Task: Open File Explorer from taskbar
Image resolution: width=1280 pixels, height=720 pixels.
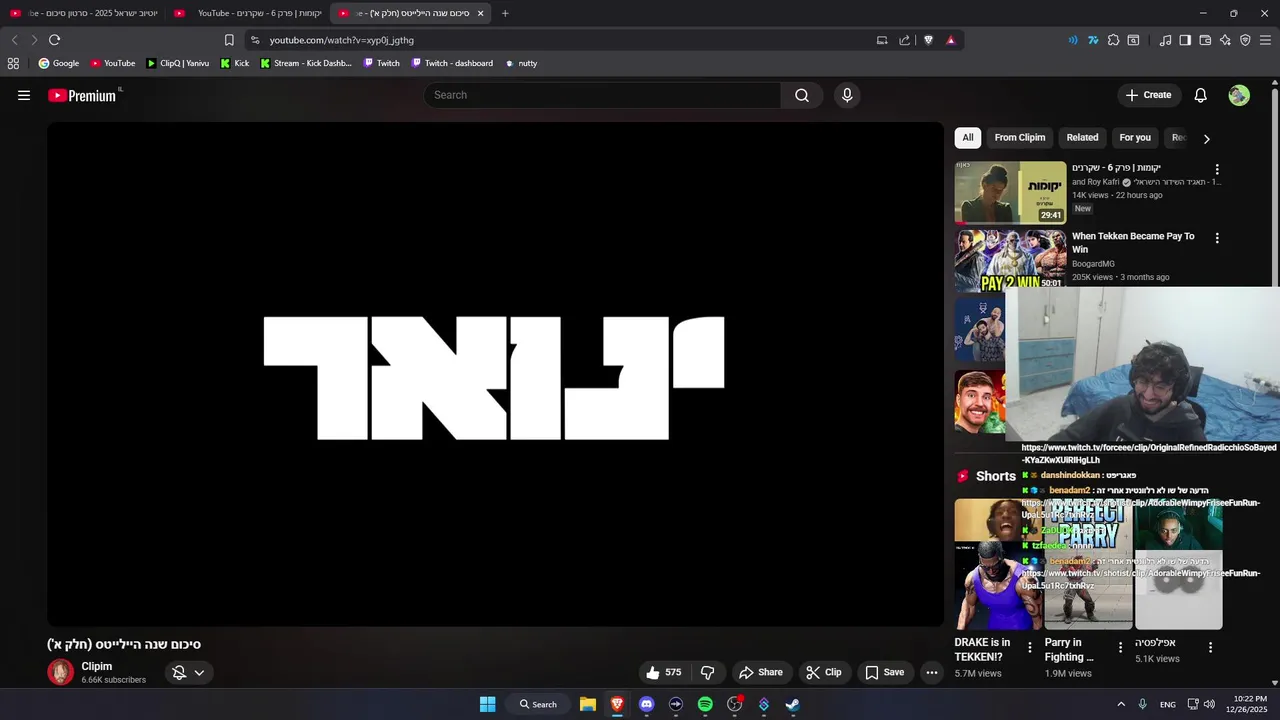Action: click(x=588, y=704)
